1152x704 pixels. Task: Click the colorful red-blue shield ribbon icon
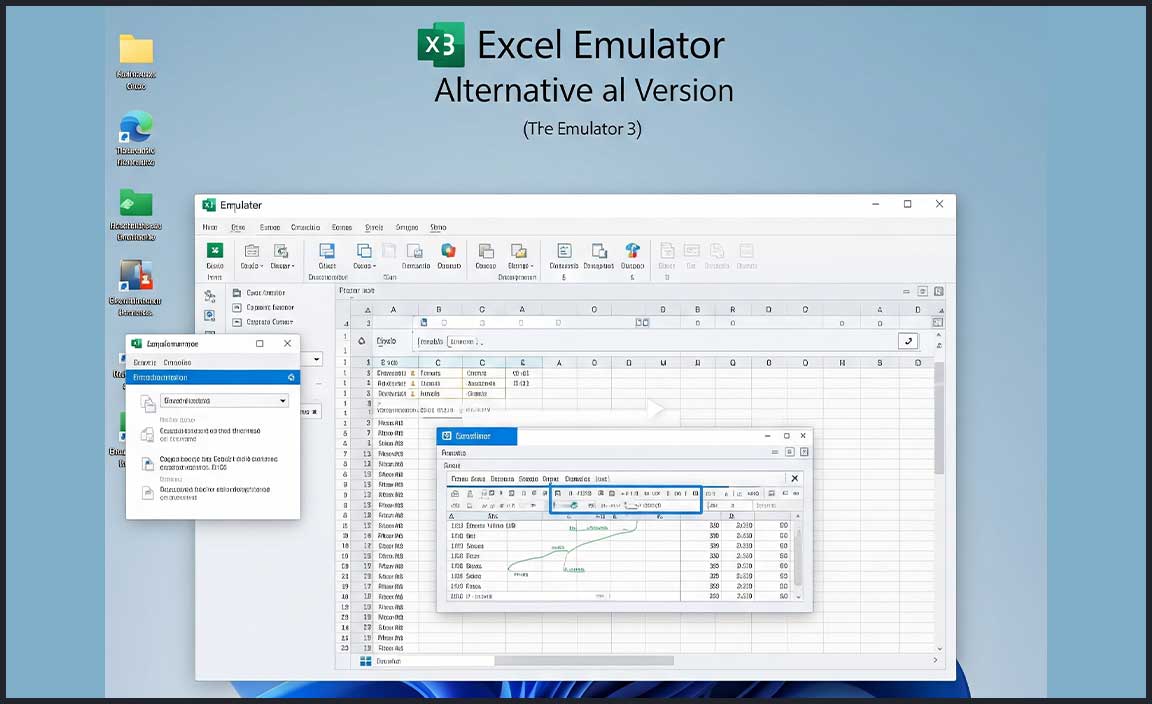448,251
